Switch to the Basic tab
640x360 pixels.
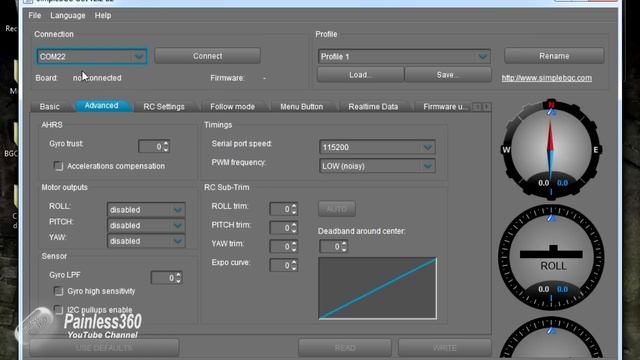(x=50, y=107)
